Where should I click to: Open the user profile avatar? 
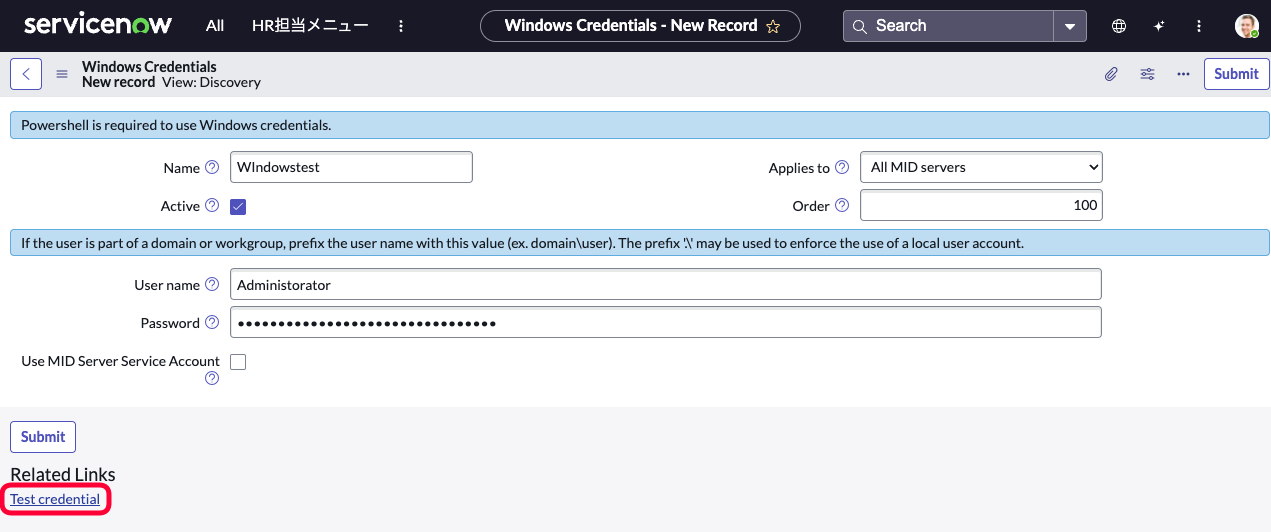[x=1246, y=26]
